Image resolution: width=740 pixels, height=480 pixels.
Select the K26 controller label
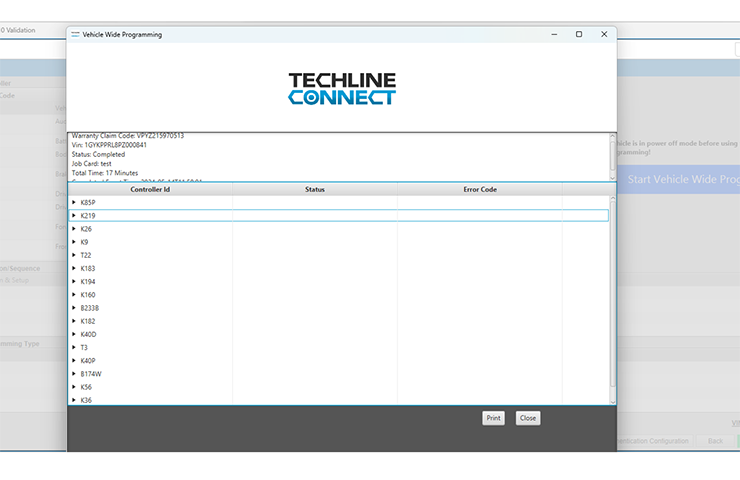86,229
